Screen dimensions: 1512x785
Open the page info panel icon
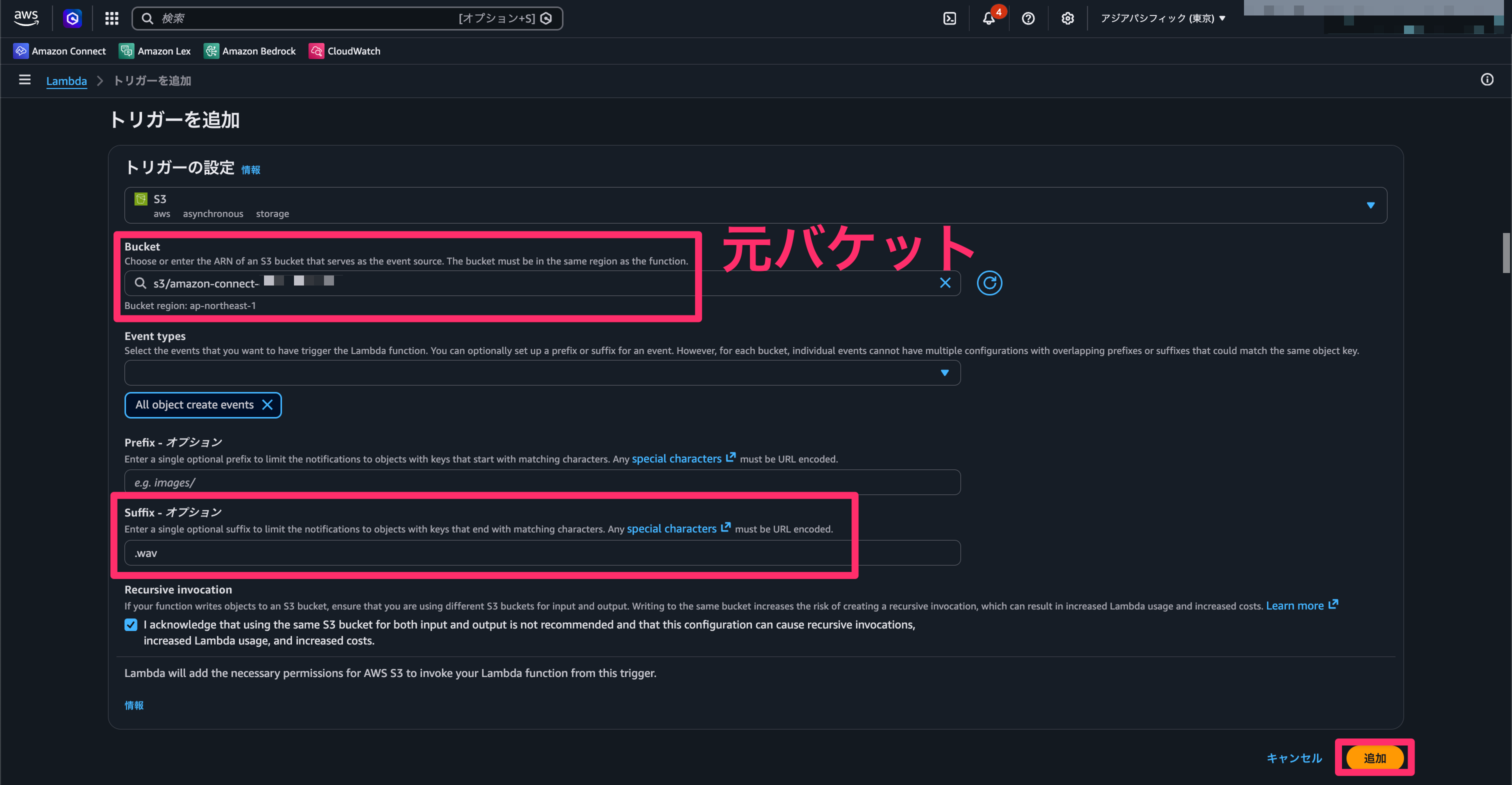coord(1487,80)
